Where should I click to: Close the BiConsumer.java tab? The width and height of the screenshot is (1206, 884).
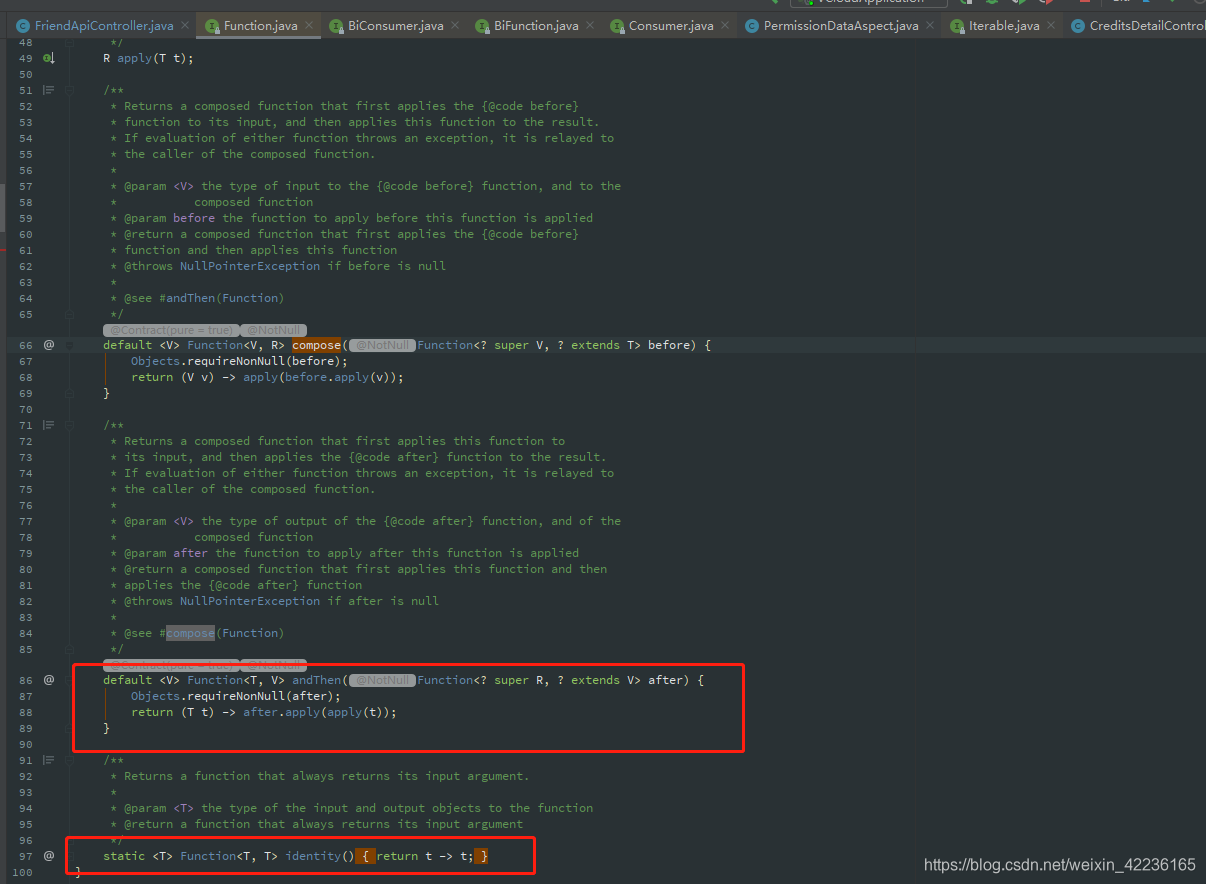click(x=457, y=26)
